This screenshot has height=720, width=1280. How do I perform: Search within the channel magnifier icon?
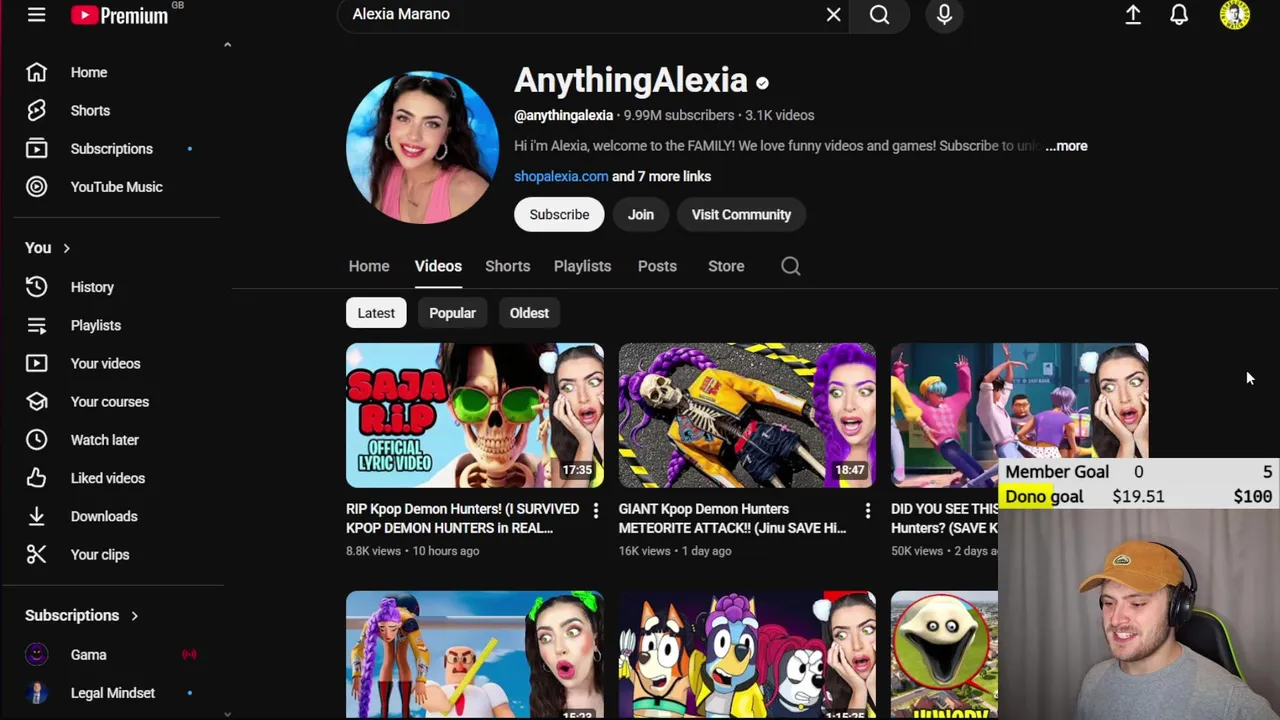[790, 266]
